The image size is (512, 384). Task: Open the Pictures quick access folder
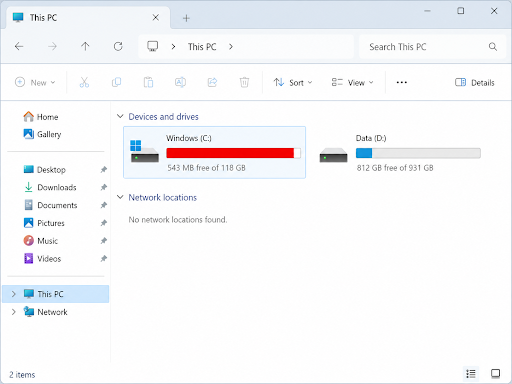[44, 223]
